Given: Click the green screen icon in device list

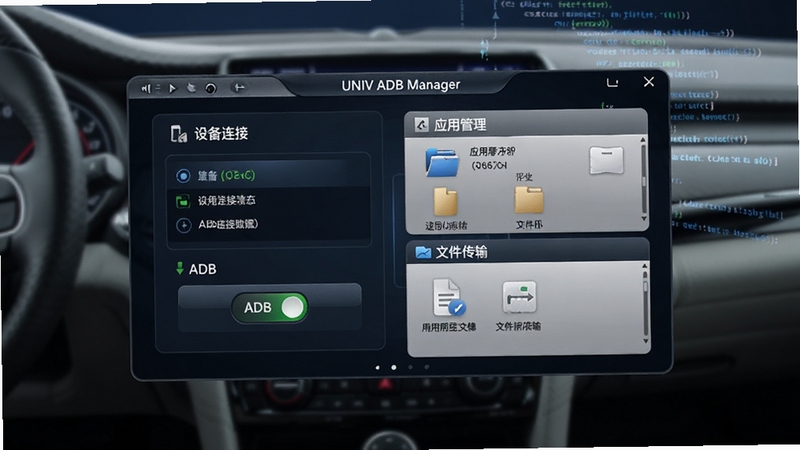Looking at the screenshot, I should [x=183, y=201].
